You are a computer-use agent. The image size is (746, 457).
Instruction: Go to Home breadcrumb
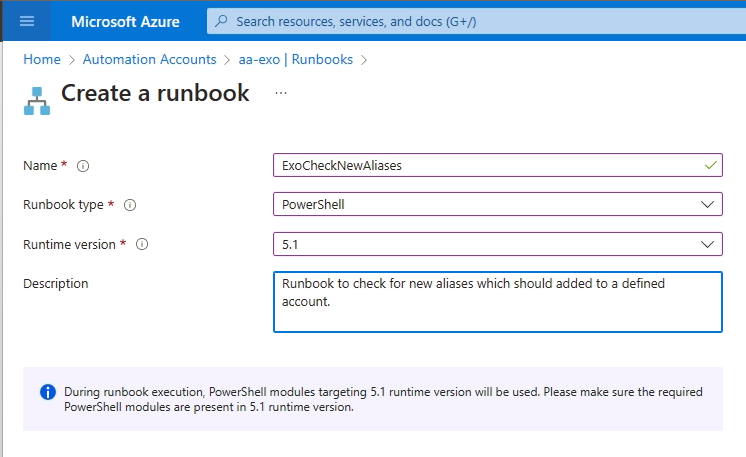pos(42,59)
